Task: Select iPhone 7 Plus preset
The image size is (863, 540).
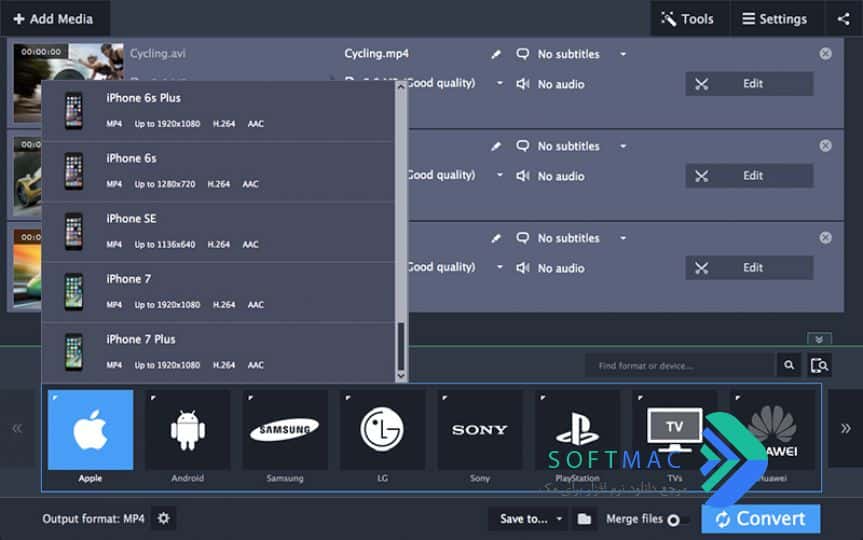Action: tap(219, 352)
